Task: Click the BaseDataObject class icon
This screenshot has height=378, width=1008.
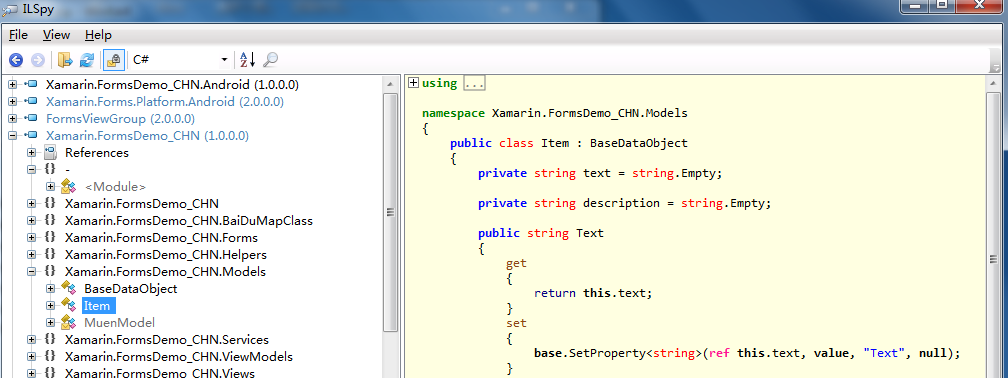Action: coord(69,289)
